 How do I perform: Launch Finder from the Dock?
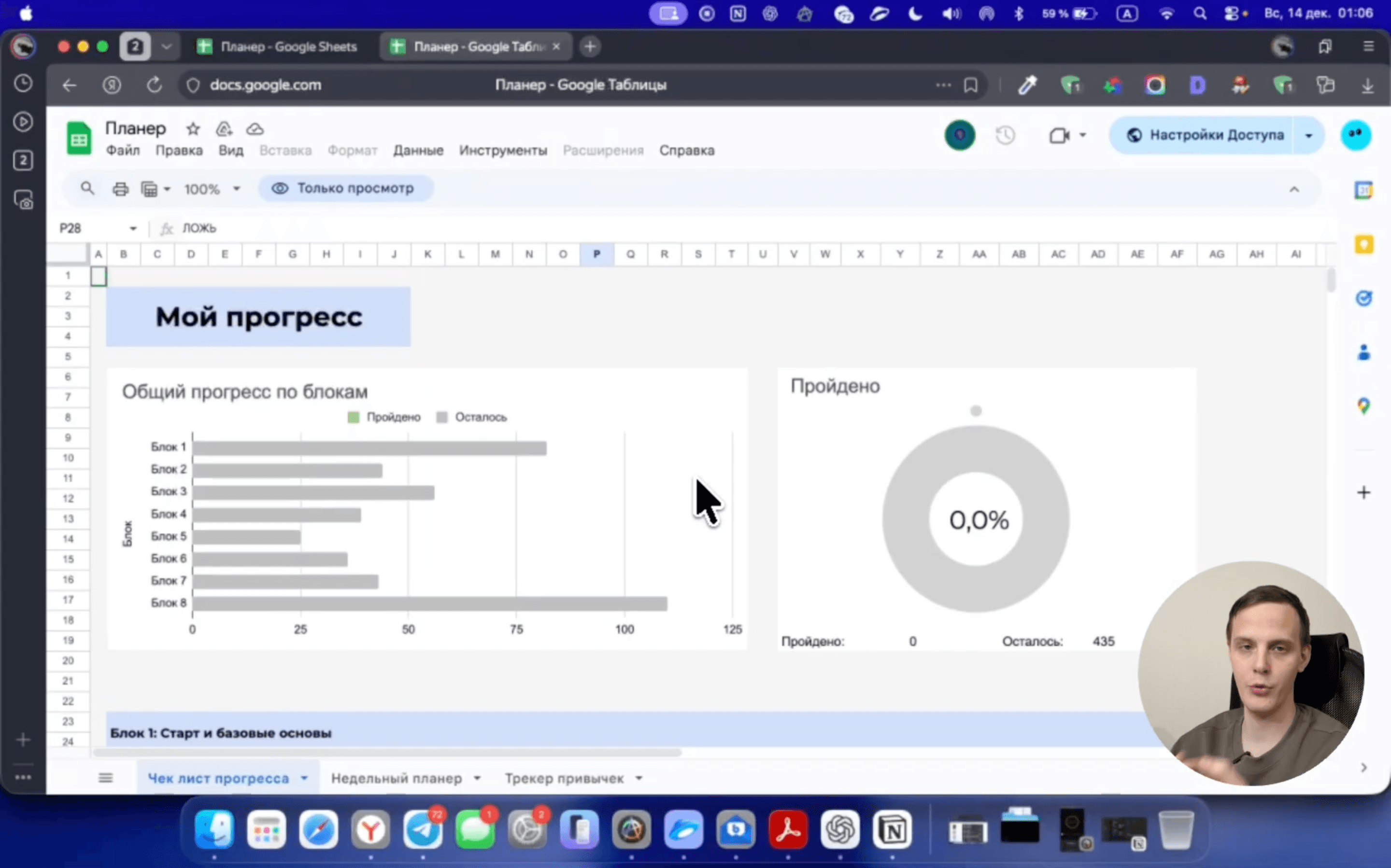point(214,829)
